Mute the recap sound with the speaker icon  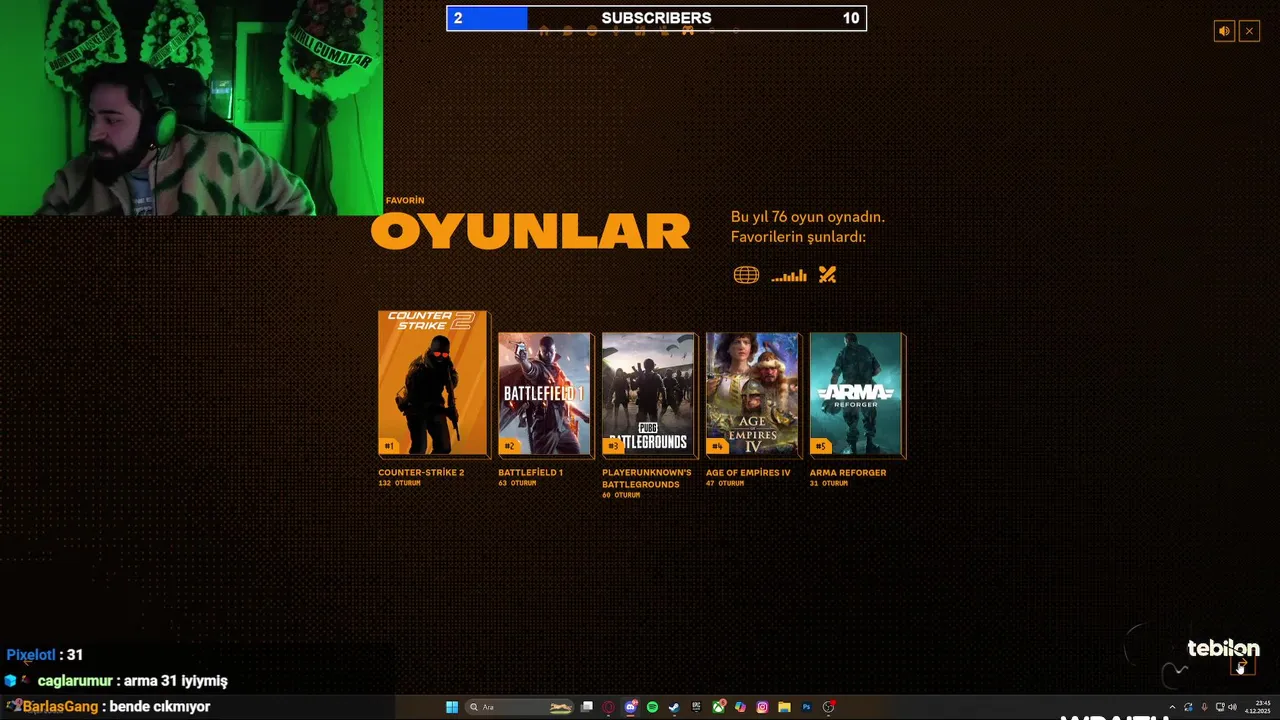1224,31
